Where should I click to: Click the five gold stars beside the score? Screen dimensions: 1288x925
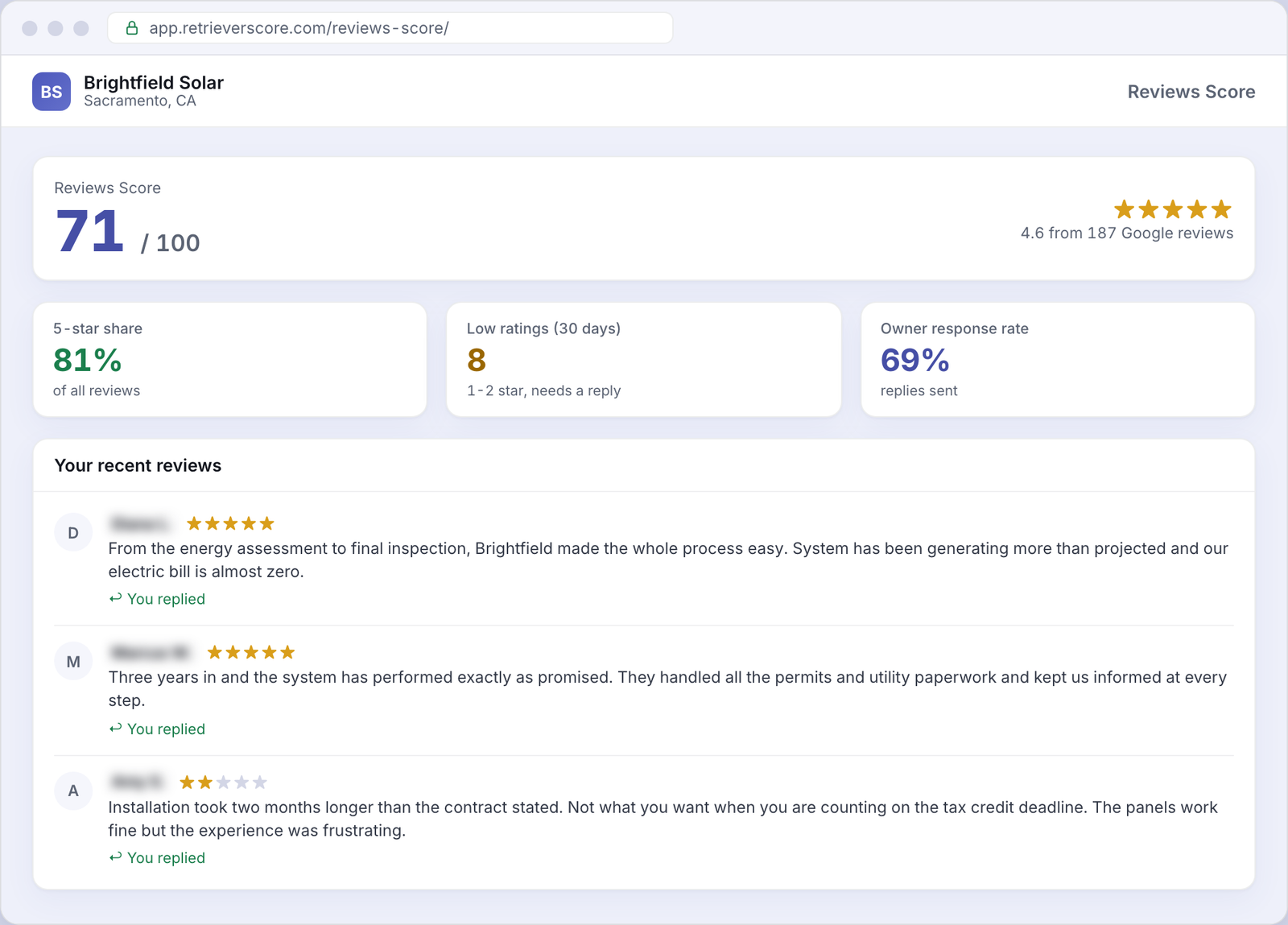pos(1172,210)
